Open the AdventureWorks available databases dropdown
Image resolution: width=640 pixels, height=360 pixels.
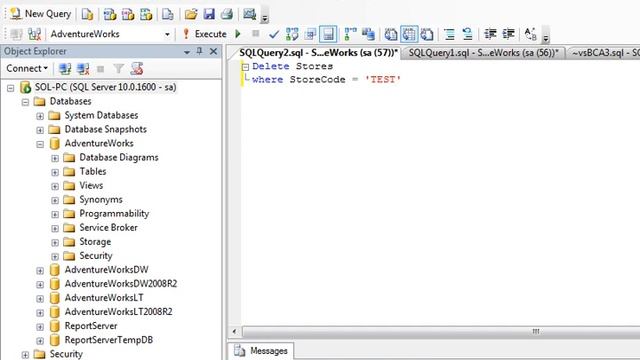(x=167, y=34)
